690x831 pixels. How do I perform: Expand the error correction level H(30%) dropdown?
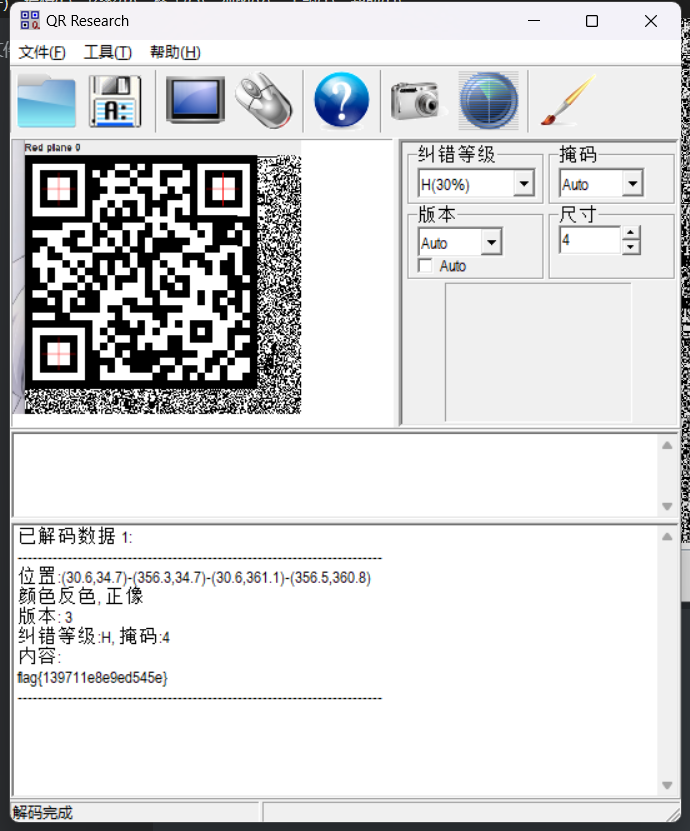523,184
